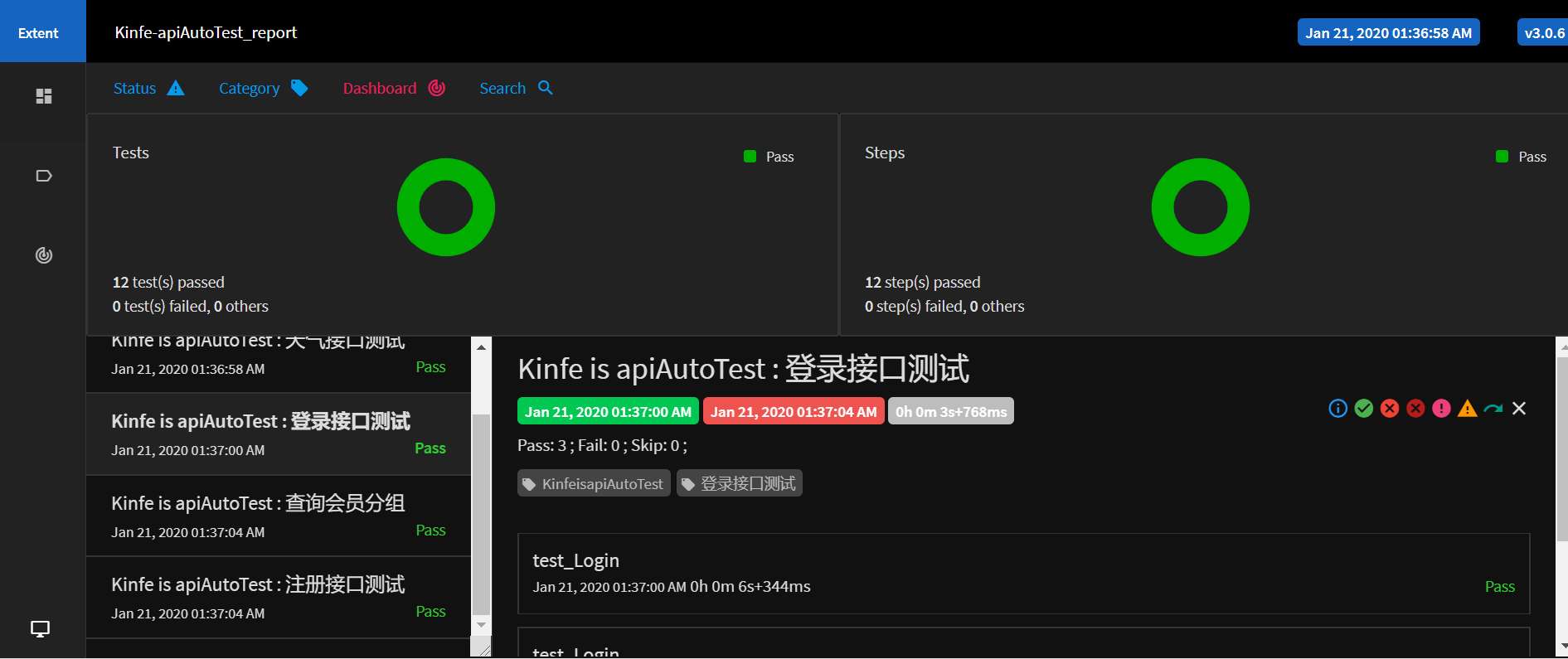Screen dimensions: 1568x659
Task: Open the test view grid icon in sidebar
Action: click(x=44, y=96)
